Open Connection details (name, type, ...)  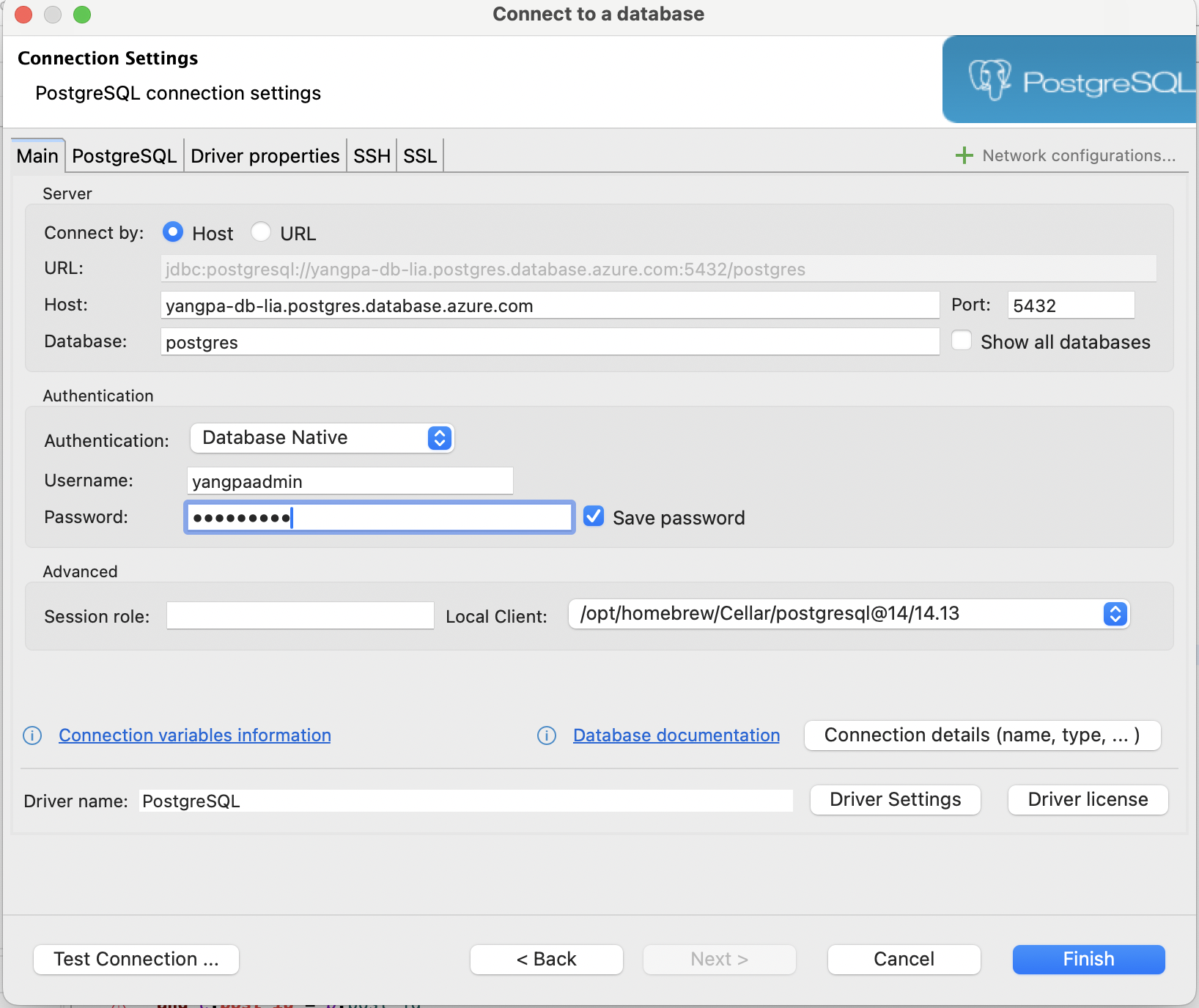click(x=983, y=735)
